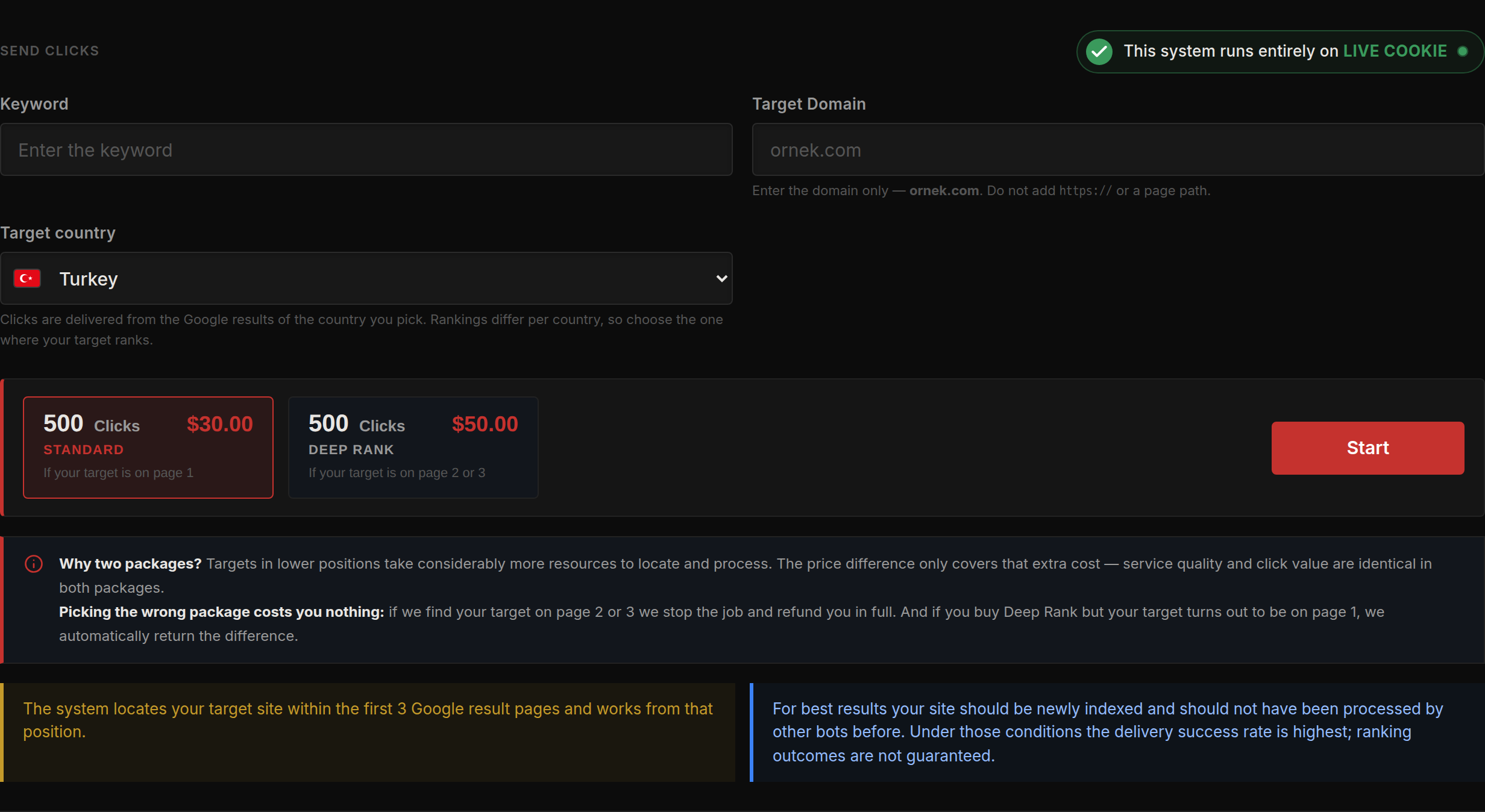This screenshot has width=1485, height=812.
Task: Click the Turkey flag icon in country selector
Action: [27, 278]
